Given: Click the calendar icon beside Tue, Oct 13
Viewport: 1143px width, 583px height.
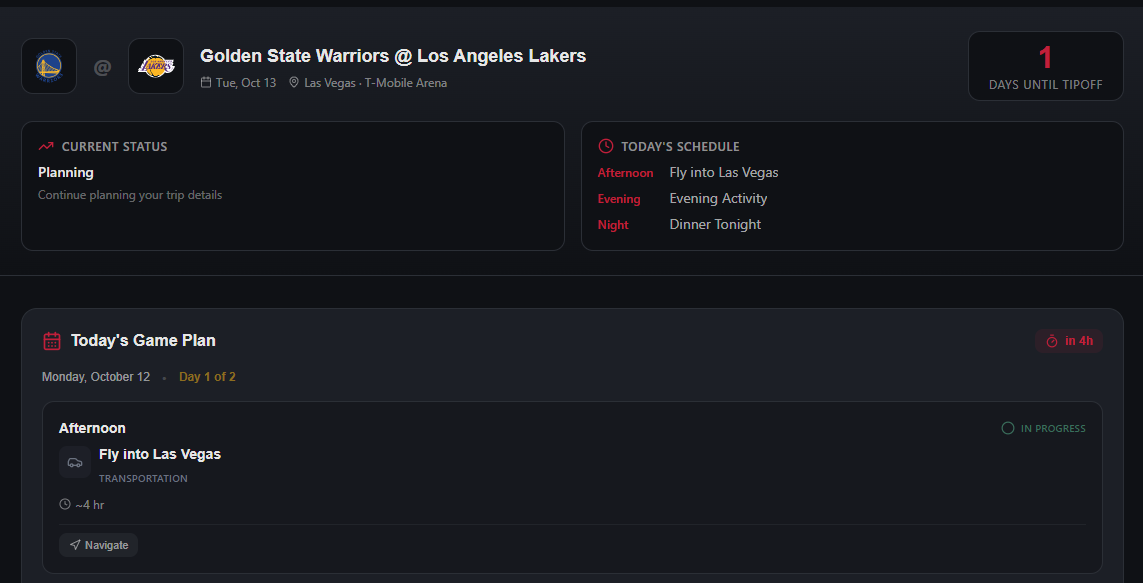Looking at the screenshot, I should [x=206, y=82].
